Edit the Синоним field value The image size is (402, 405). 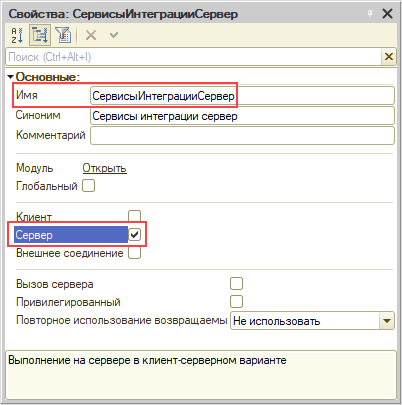click(x=242, y=116)
